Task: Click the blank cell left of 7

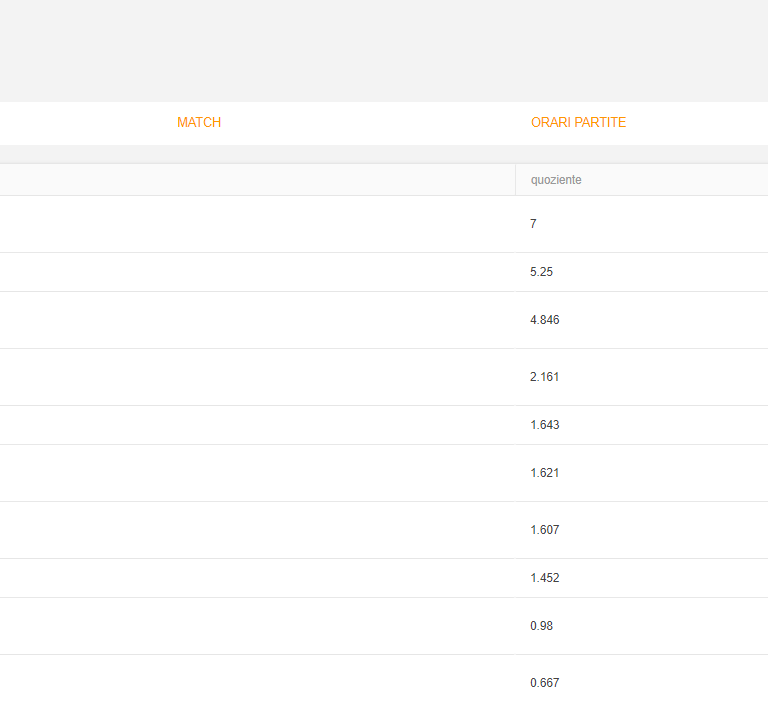Action: (258, 224)
